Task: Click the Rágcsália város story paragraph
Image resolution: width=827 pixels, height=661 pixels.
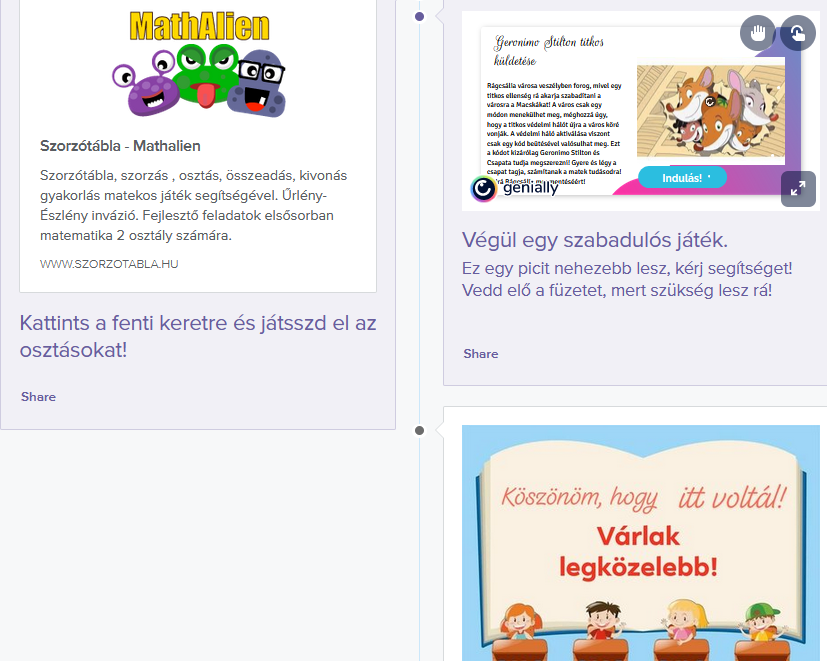Action: coord(554,133)
